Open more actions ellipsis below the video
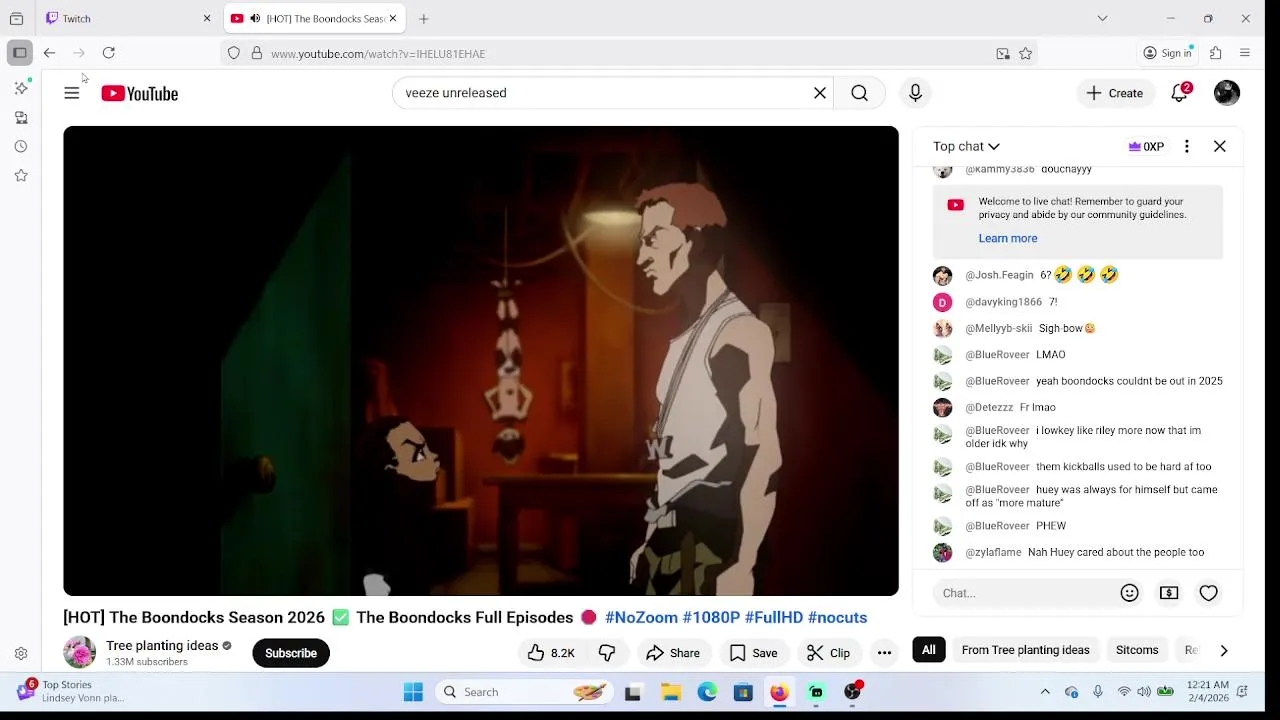Screen dimensions: 1280x720 (884, 653)
